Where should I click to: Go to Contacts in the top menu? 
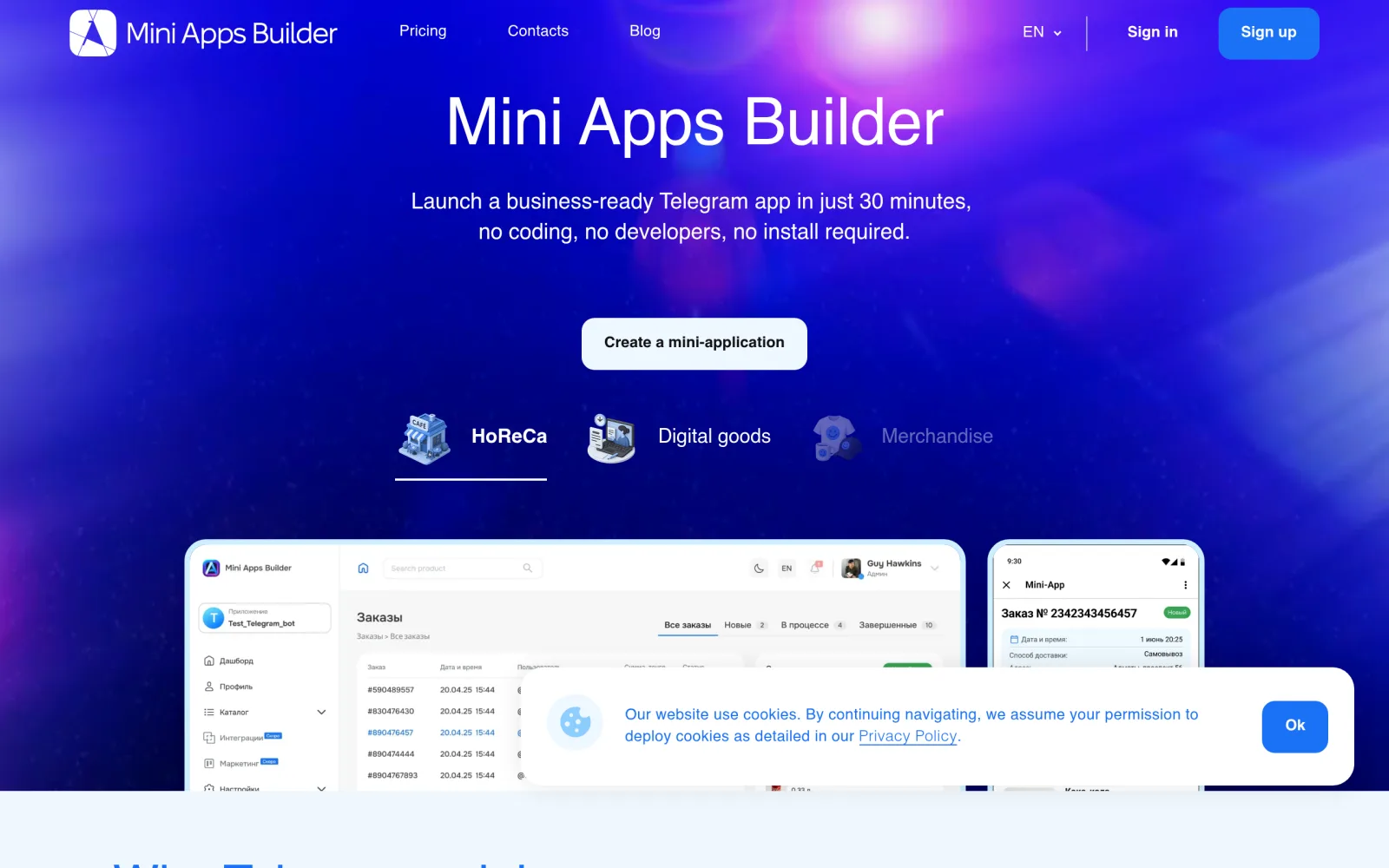pyautogui.click(x=538, y=31)
